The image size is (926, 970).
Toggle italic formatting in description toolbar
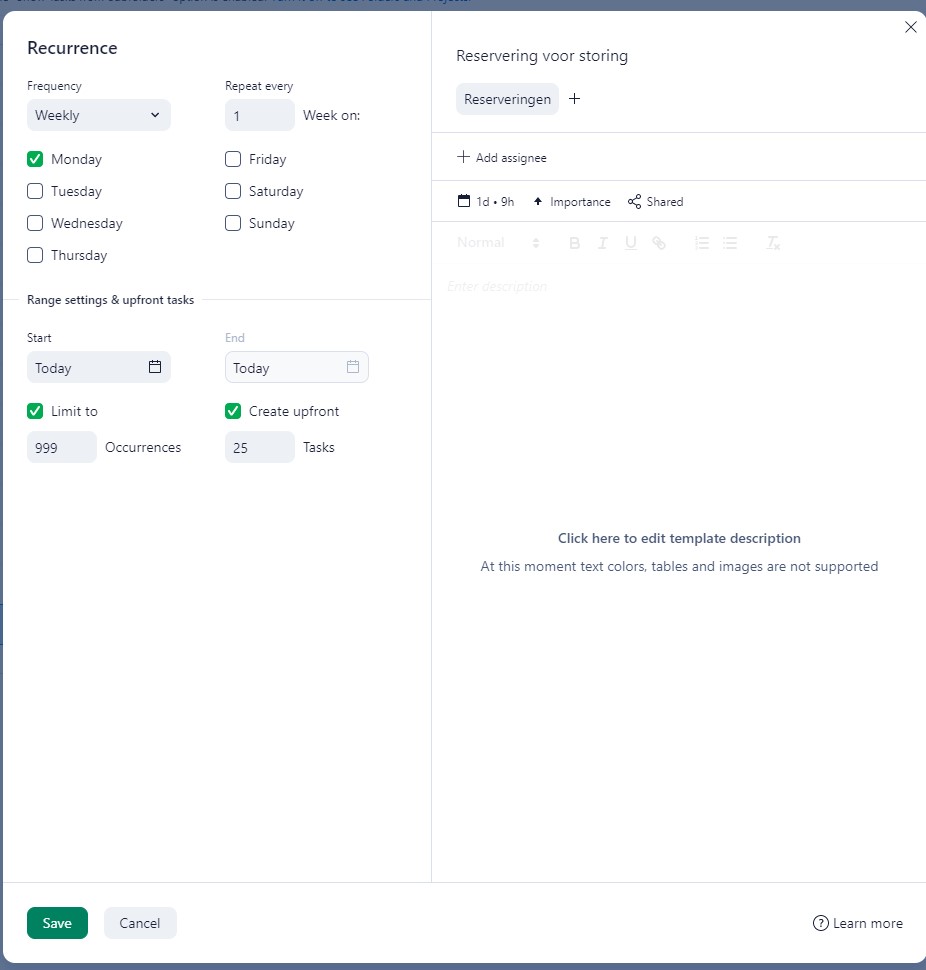[x=602, y=243]
